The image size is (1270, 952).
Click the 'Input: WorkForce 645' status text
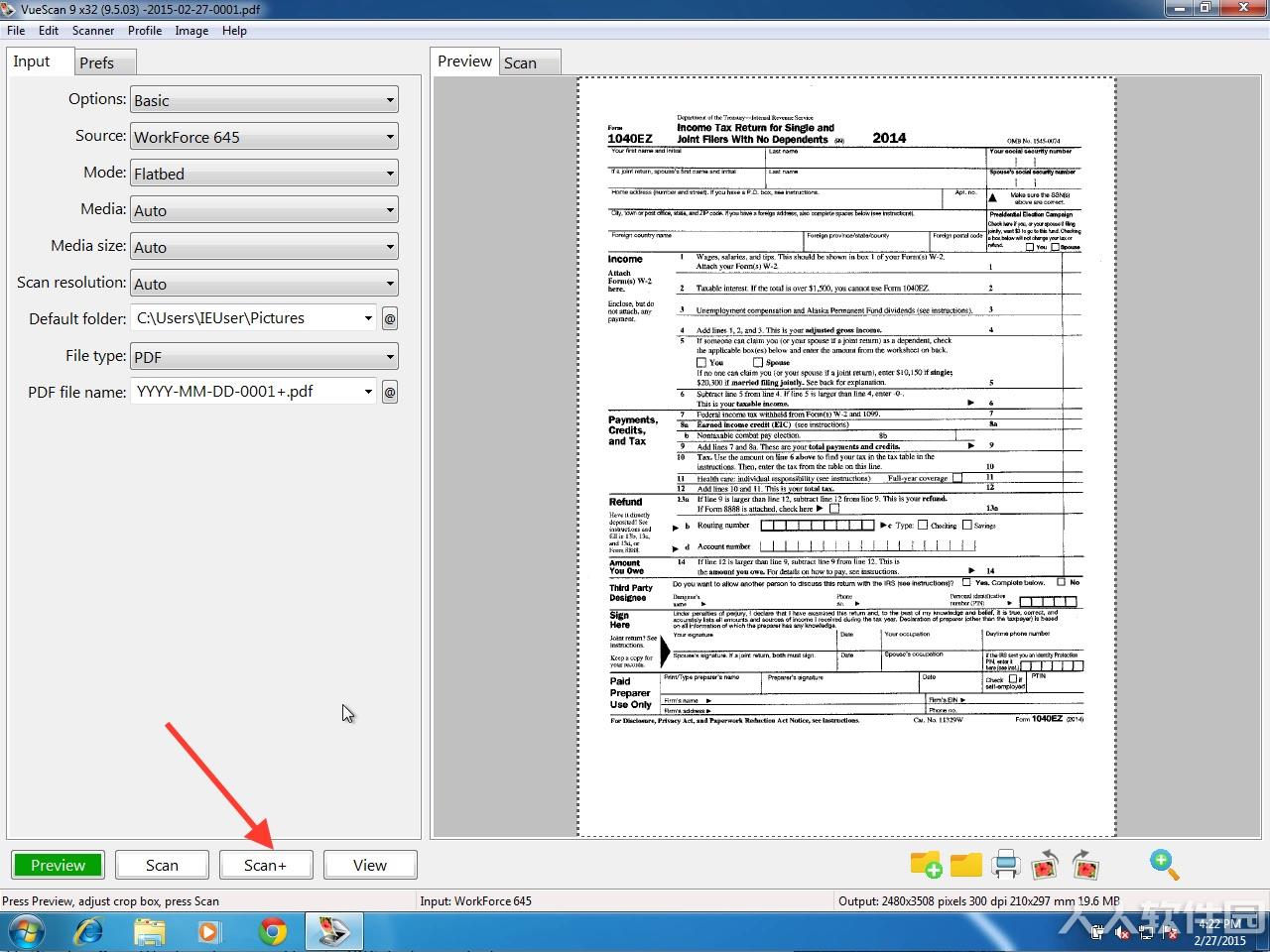pos(476,901)
